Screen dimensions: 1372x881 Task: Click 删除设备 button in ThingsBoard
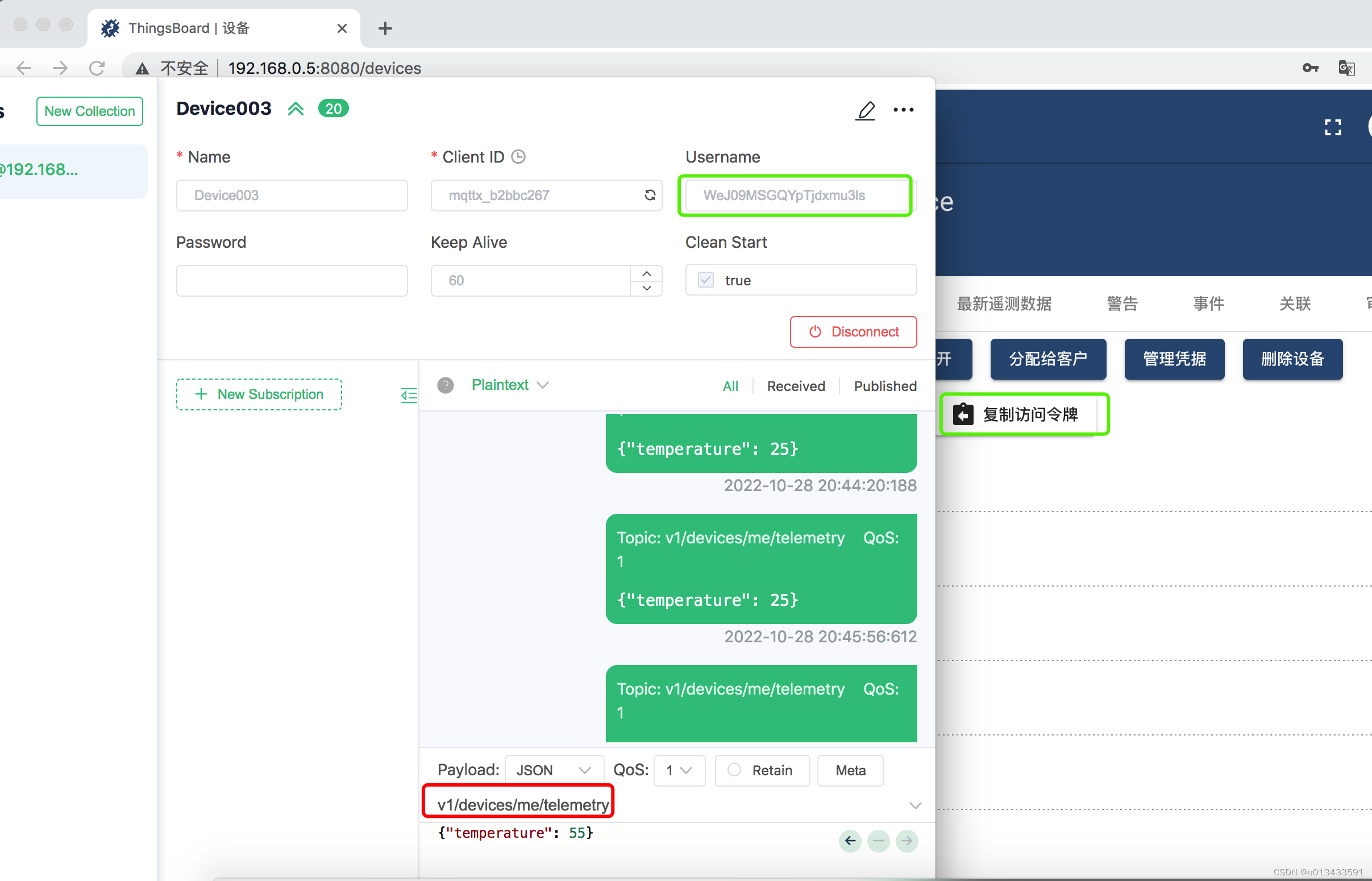pos(1292,359)
